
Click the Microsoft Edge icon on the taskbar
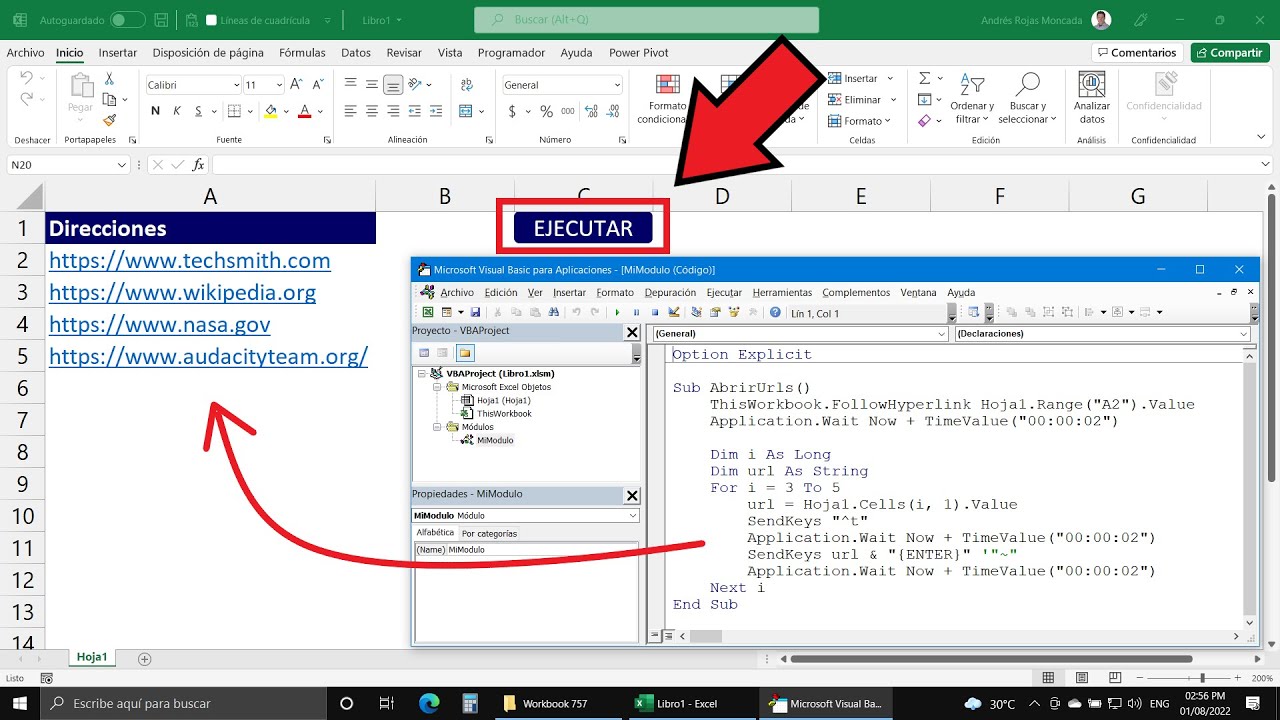tap(429, 703)
